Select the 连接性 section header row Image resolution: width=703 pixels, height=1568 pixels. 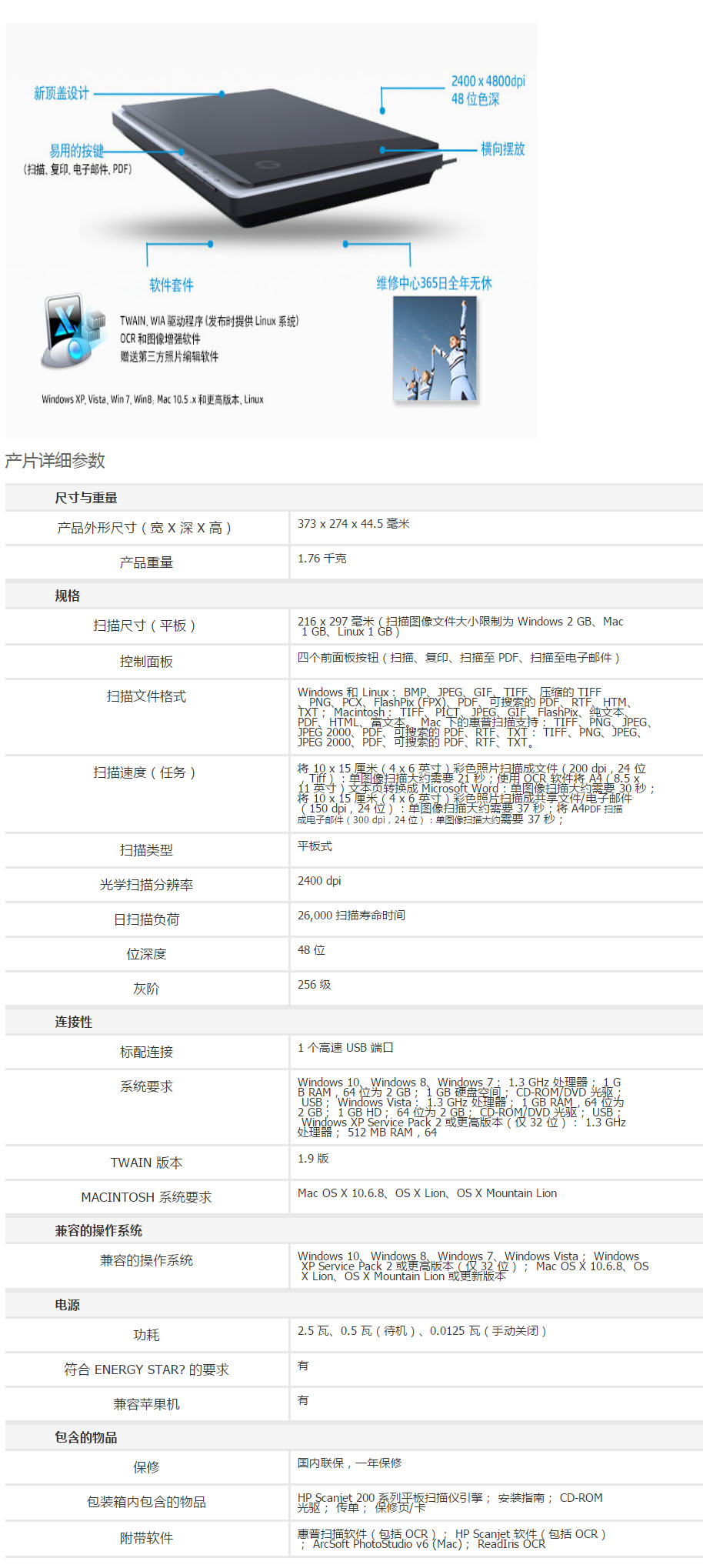pyautogui.click(x=74, y=1022)
